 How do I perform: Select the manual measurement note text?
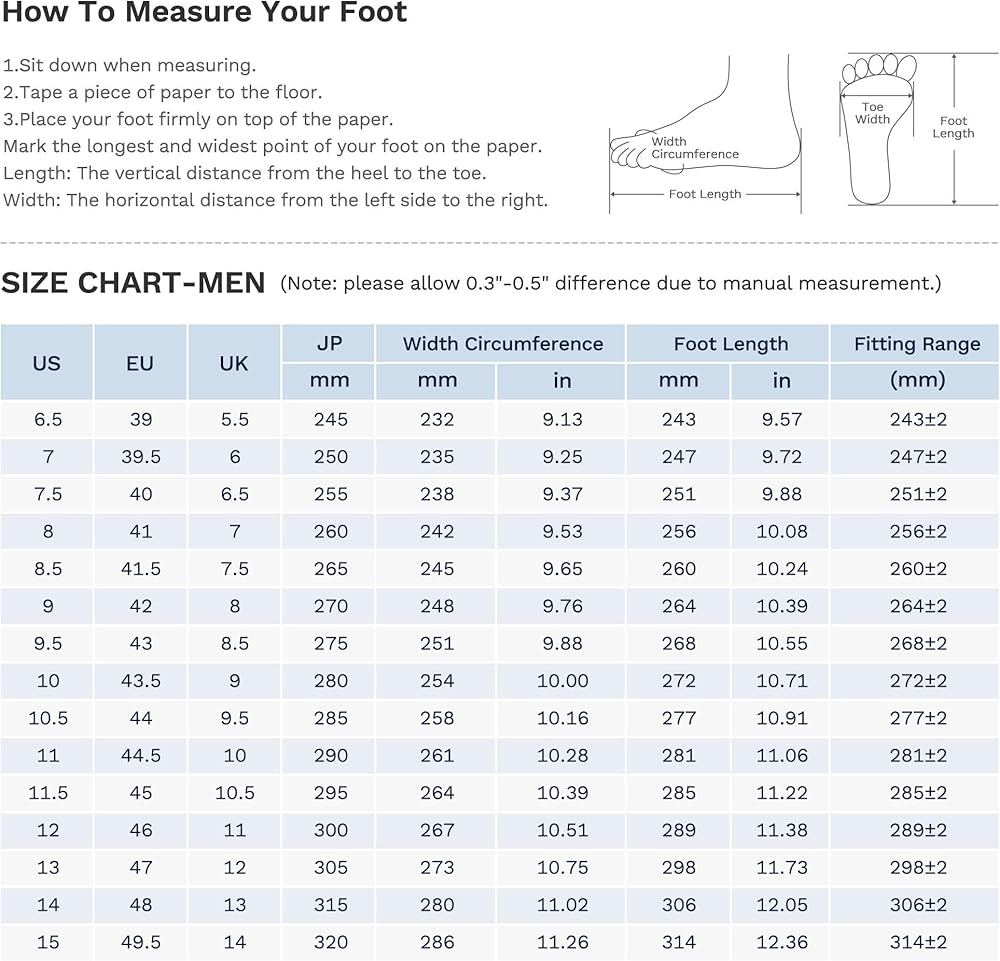tap(610, 283)
